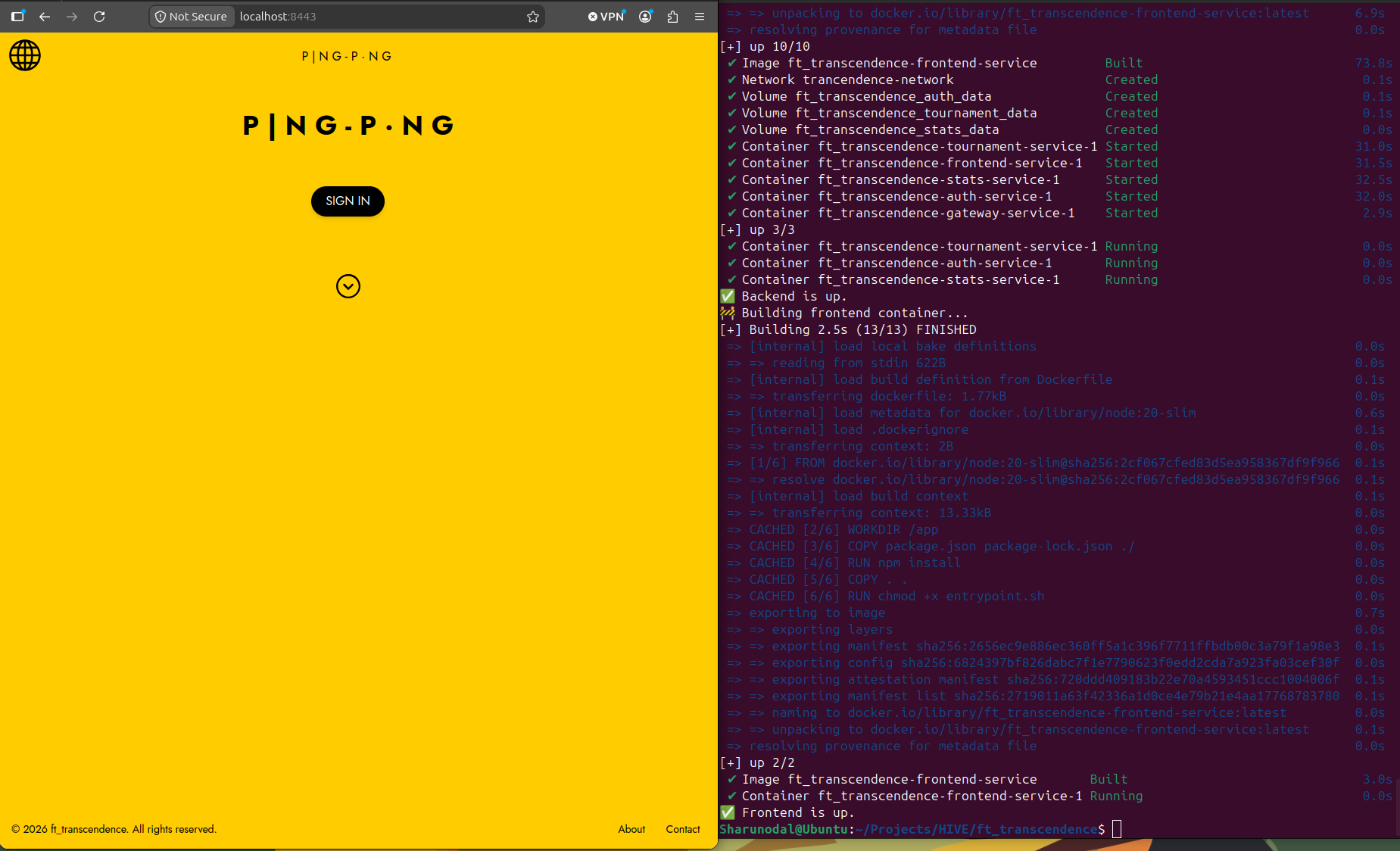Click 'Network trancendence-network' terminal line
The width and height of the screenshot is (1400, 851).
click(x=847, y=79)
